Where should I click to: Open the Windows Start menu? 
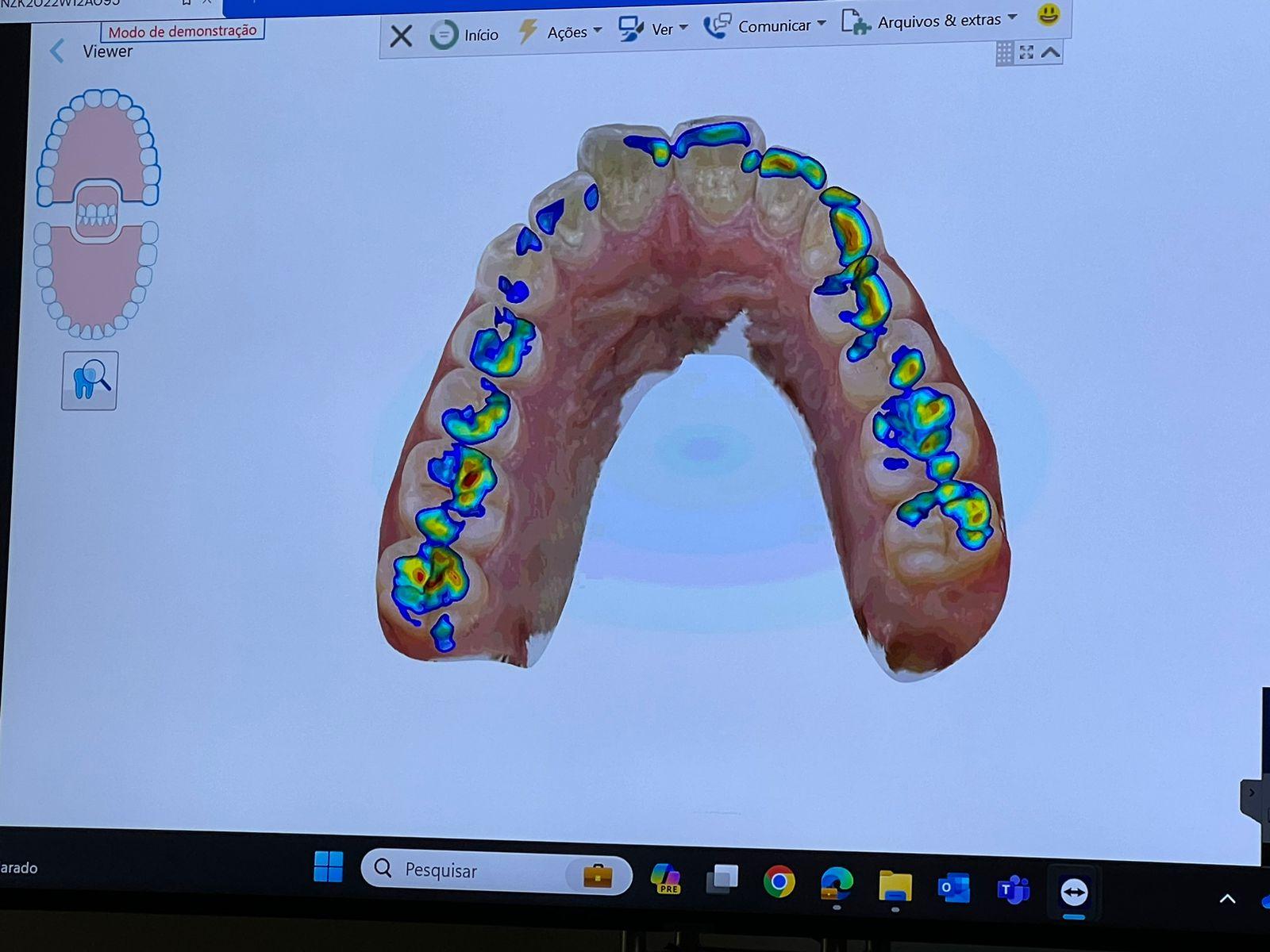328,866
